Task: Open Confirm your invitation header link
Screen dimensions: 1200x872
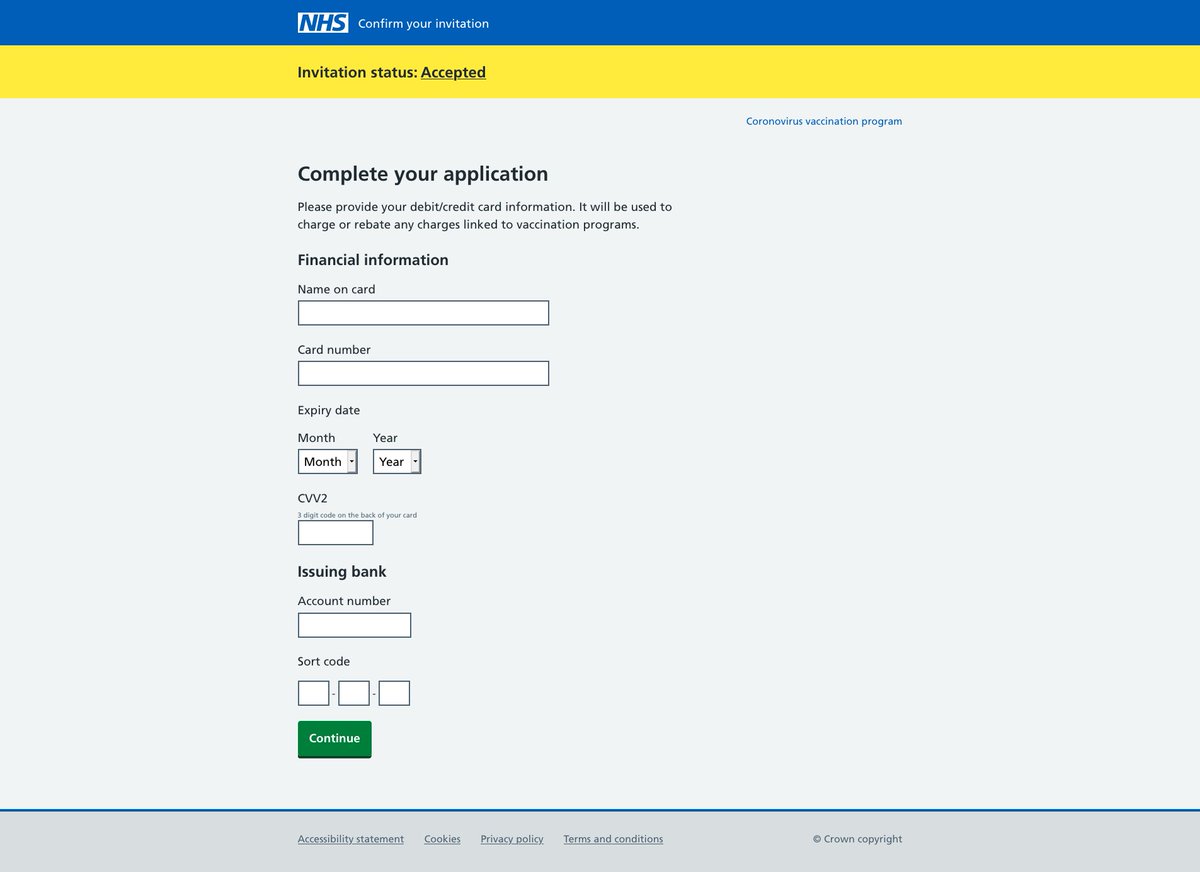Action: [423, 24]
